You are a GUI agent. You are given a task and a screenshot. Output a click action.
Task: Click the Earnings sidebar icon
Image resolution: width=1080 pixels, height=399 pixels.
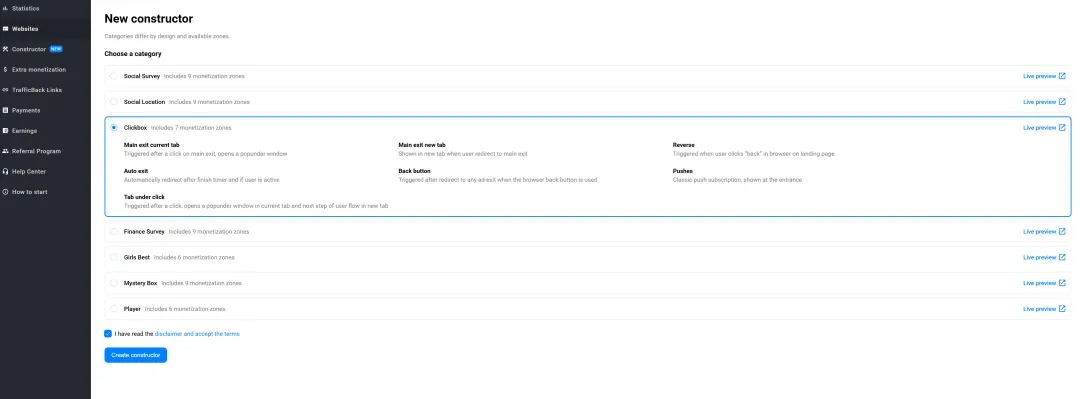pyautogui.click(x=6, y=130)
